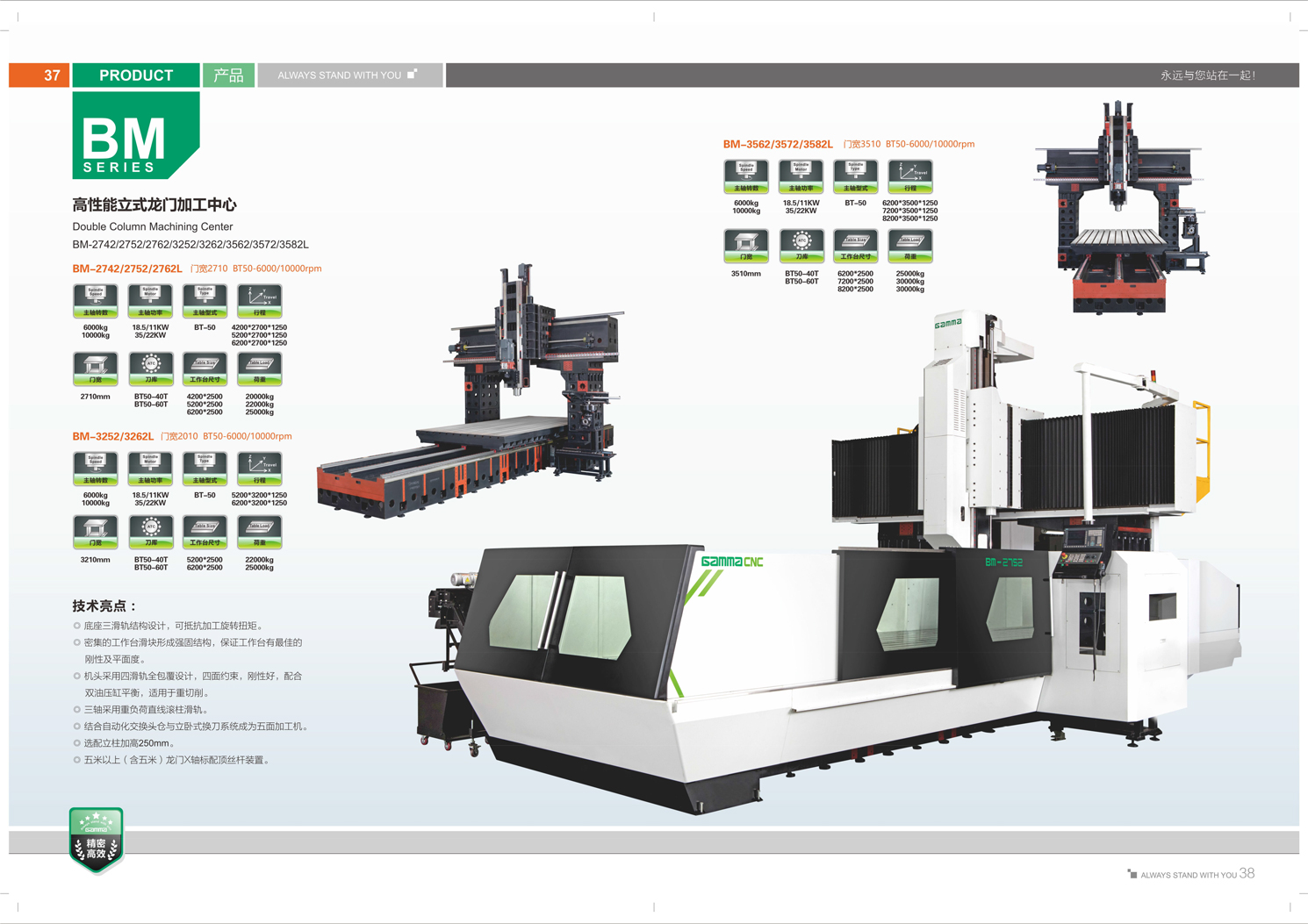Viewport: 1308px width, 924px height.
Task: Click bullet 五米以上龙门X轴标配顶丝杆装置
Action: (172, 760)
